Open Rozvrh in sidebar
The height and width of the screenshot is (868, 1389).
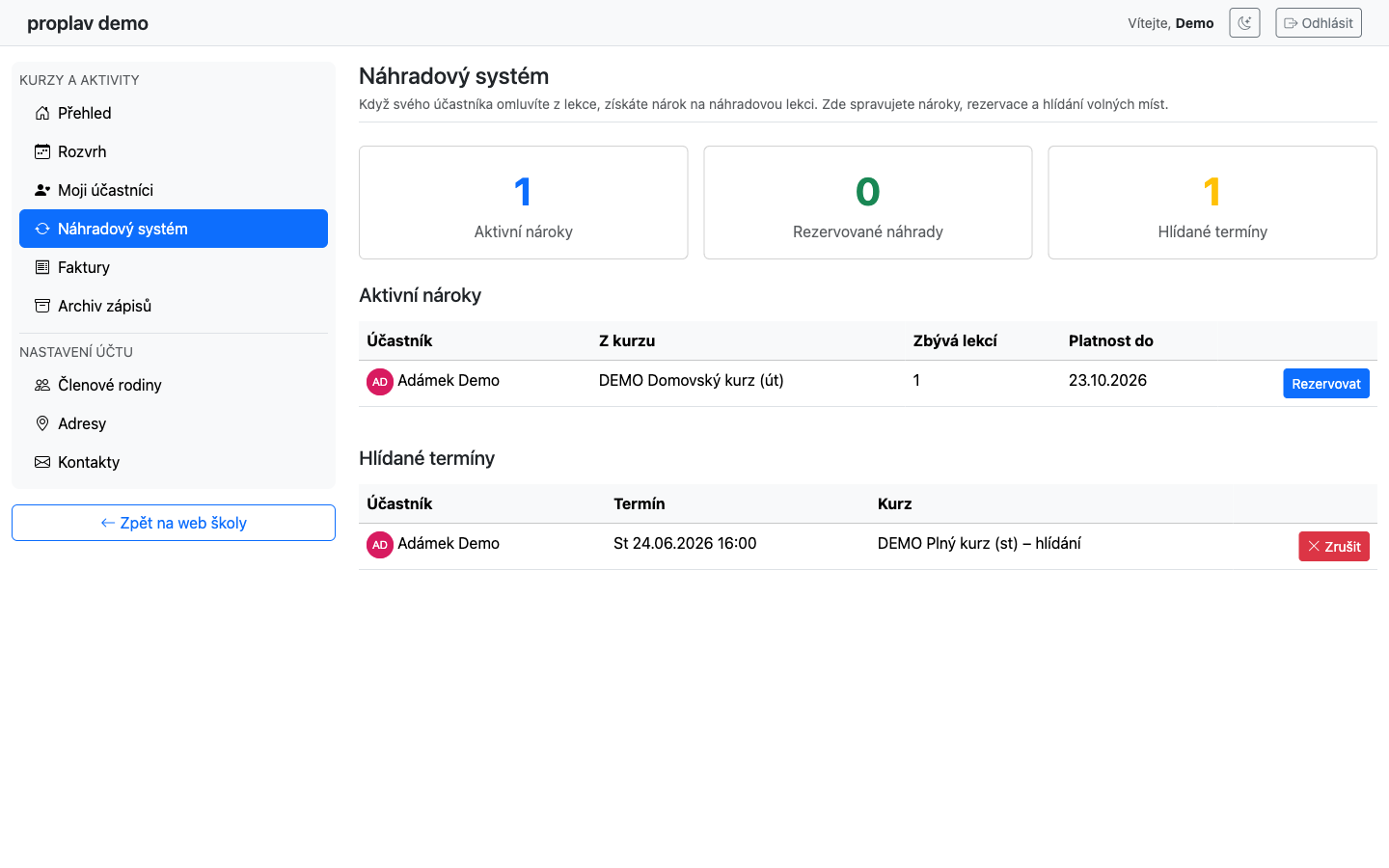[174, 151]
